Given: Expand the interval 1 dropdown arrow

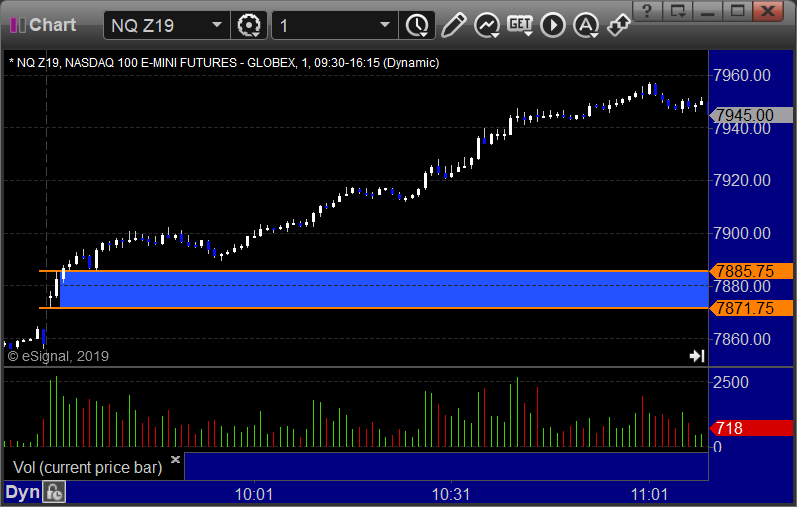Looking at the screenshot, I should (385, 25).
